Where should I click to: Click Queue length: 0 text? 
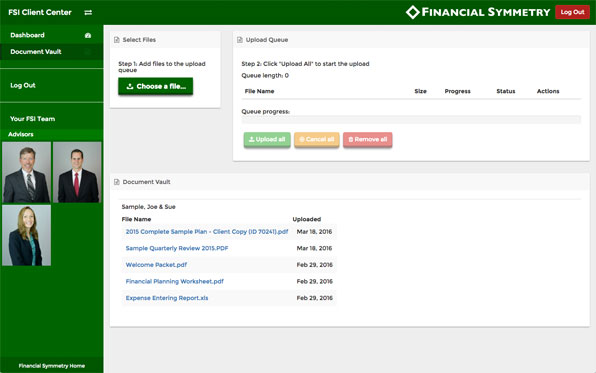[265, 75]
